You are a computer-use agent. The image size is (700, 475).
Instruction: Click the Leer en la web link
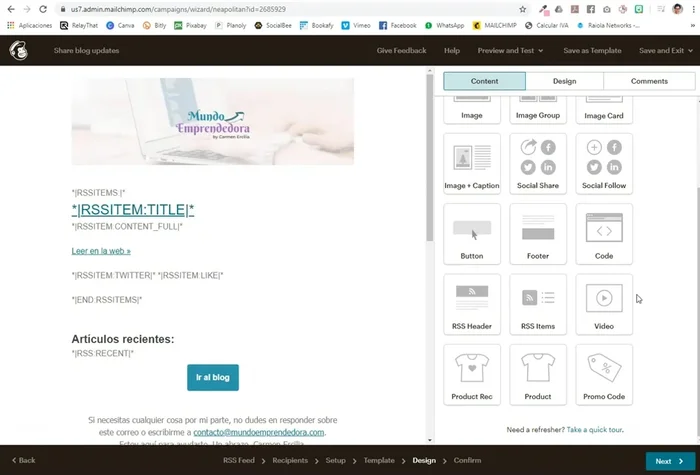coord(101,251)
